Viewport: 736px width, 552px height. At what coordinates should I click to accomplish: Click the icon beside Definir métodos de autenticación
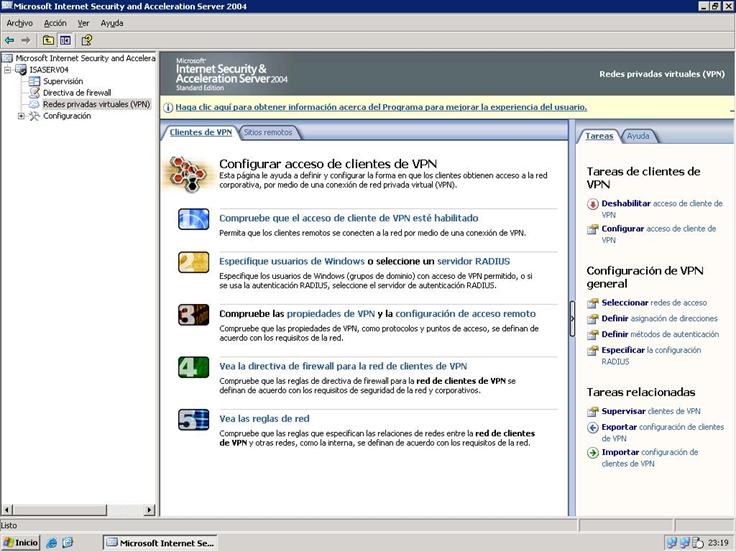[593, 335]
